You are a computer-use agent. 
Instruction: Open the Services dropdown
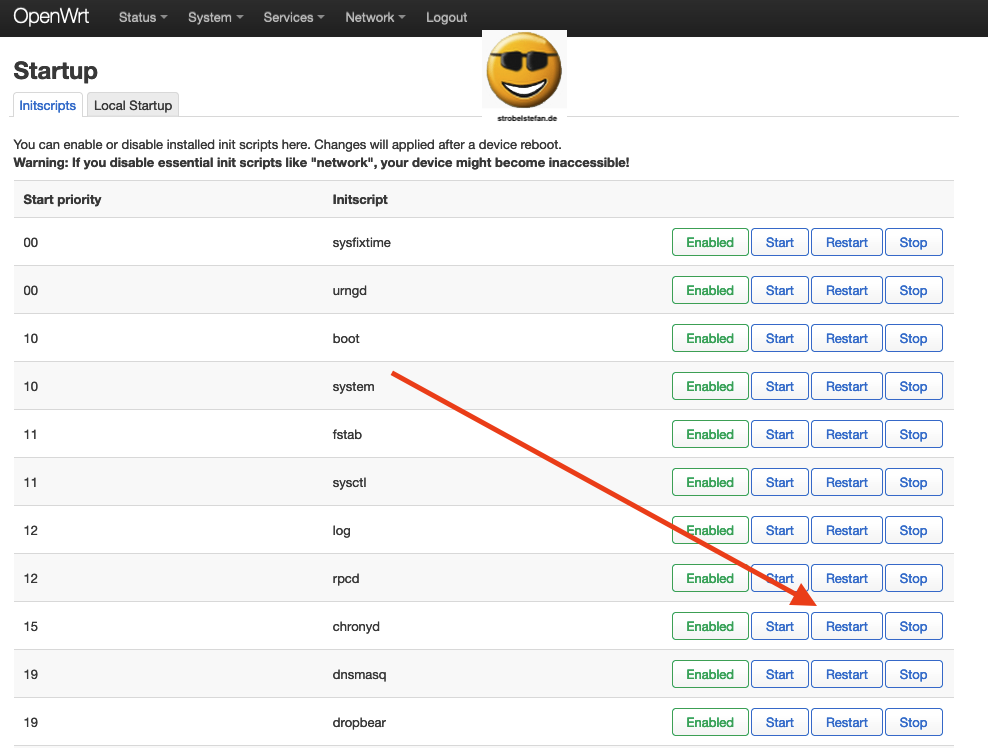tap(294, 17)
